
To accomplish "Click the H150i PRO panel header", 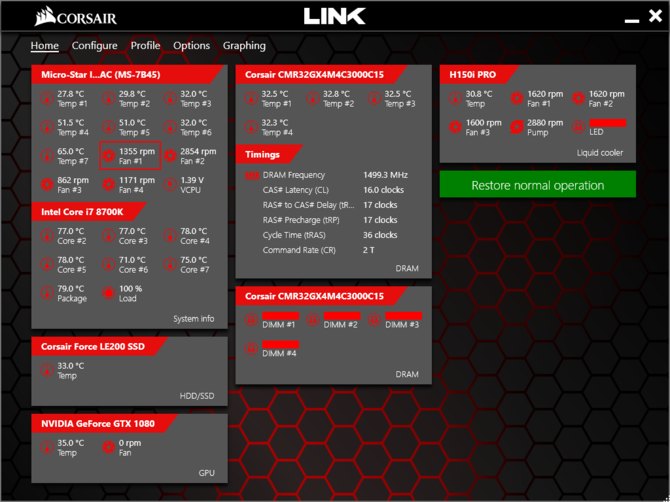I will pos(479,75).
